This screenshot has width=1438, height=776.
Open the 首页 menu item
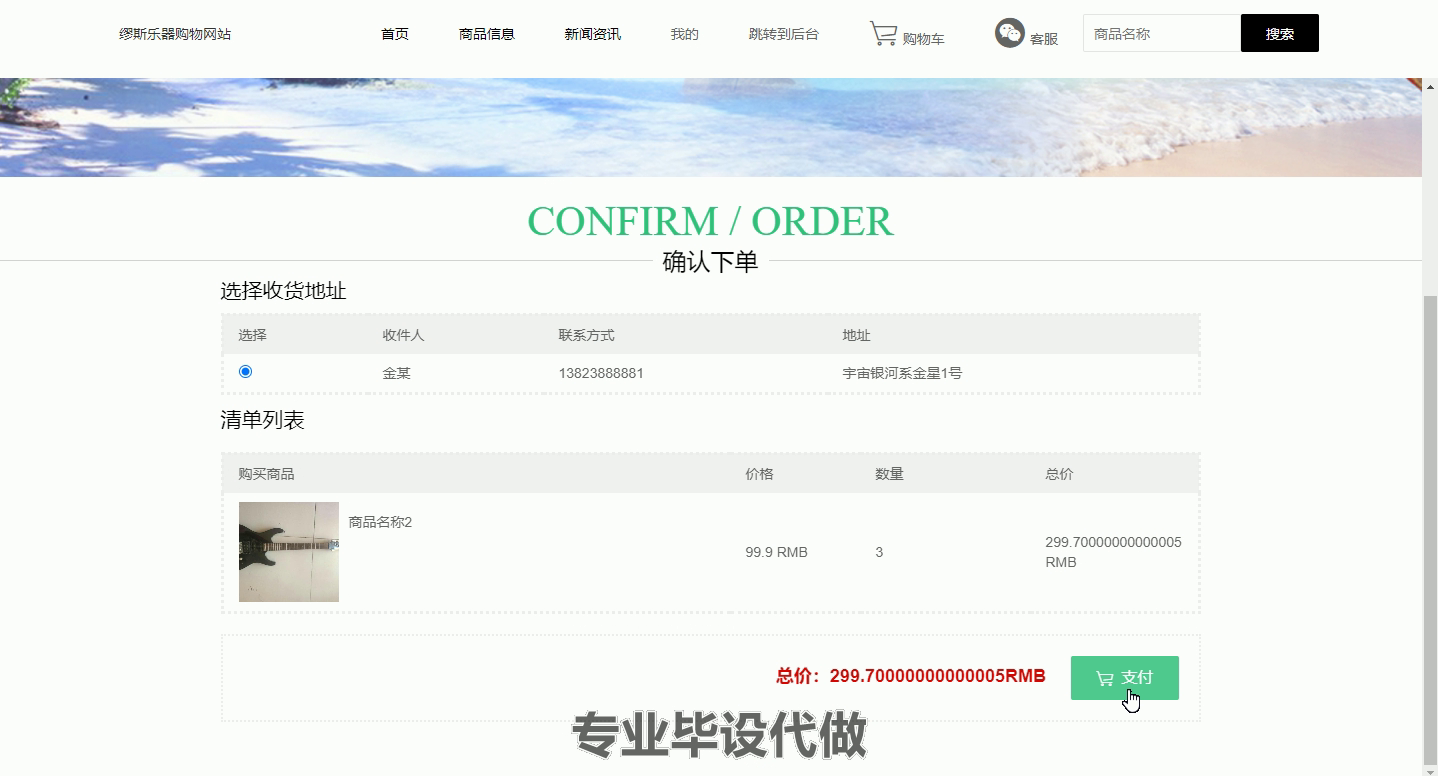(x=395, y=34)
